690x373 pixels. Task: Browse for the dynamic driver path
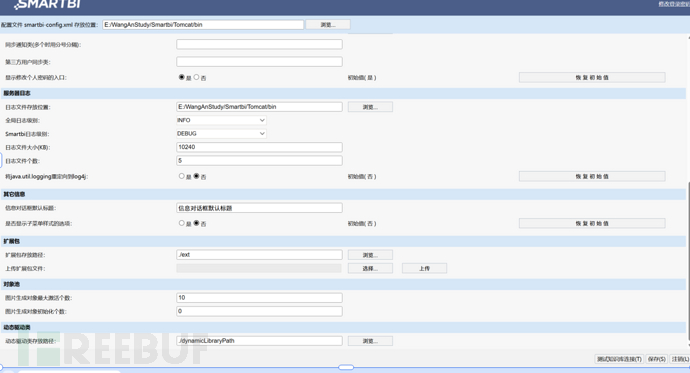click(x=370, y=341)
